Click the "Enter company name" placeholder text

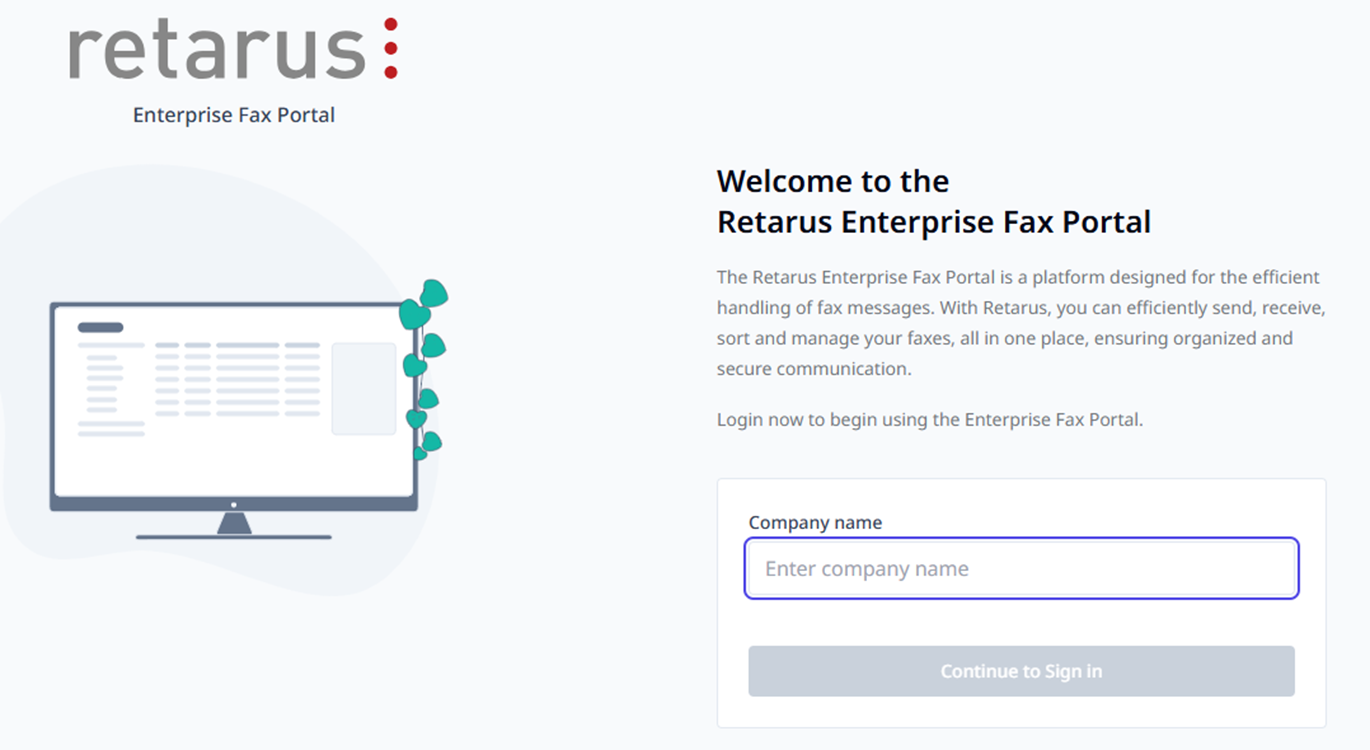(867, 569)
